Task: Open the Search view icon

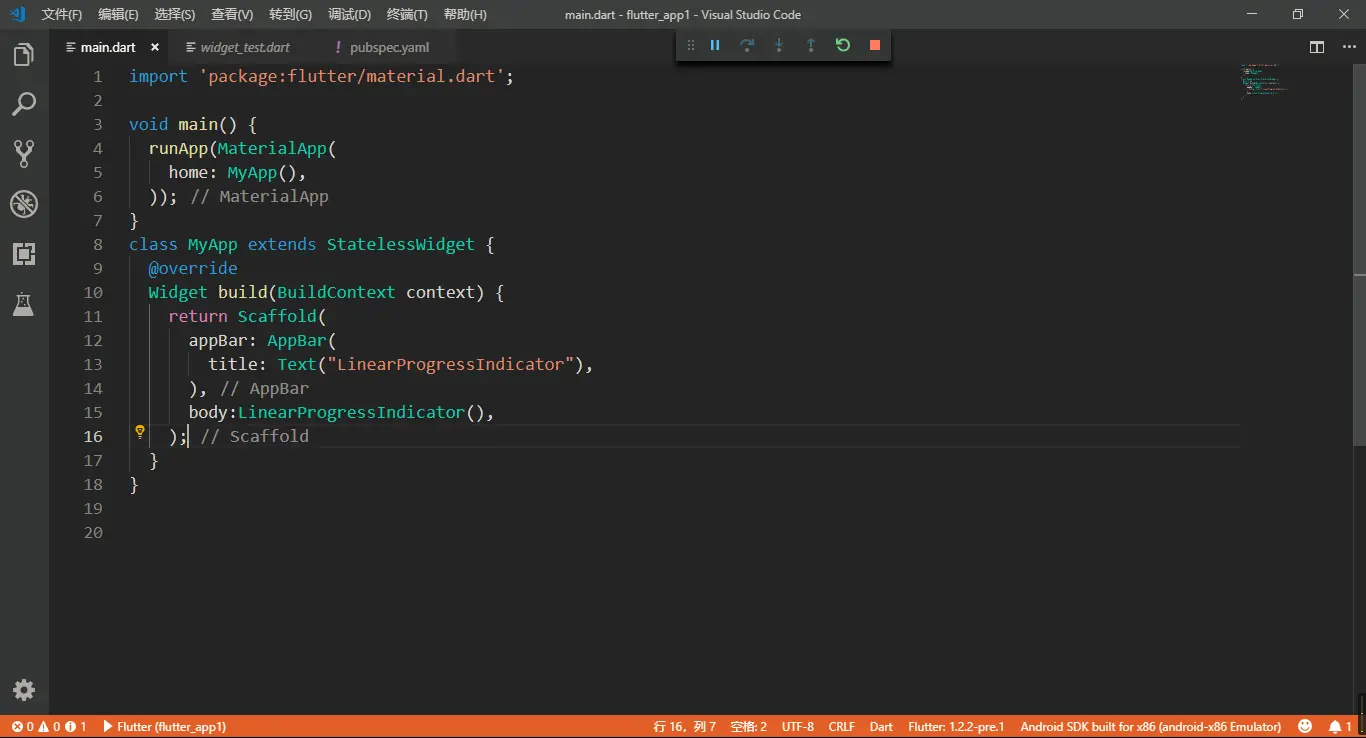Action: pos(23,104)
